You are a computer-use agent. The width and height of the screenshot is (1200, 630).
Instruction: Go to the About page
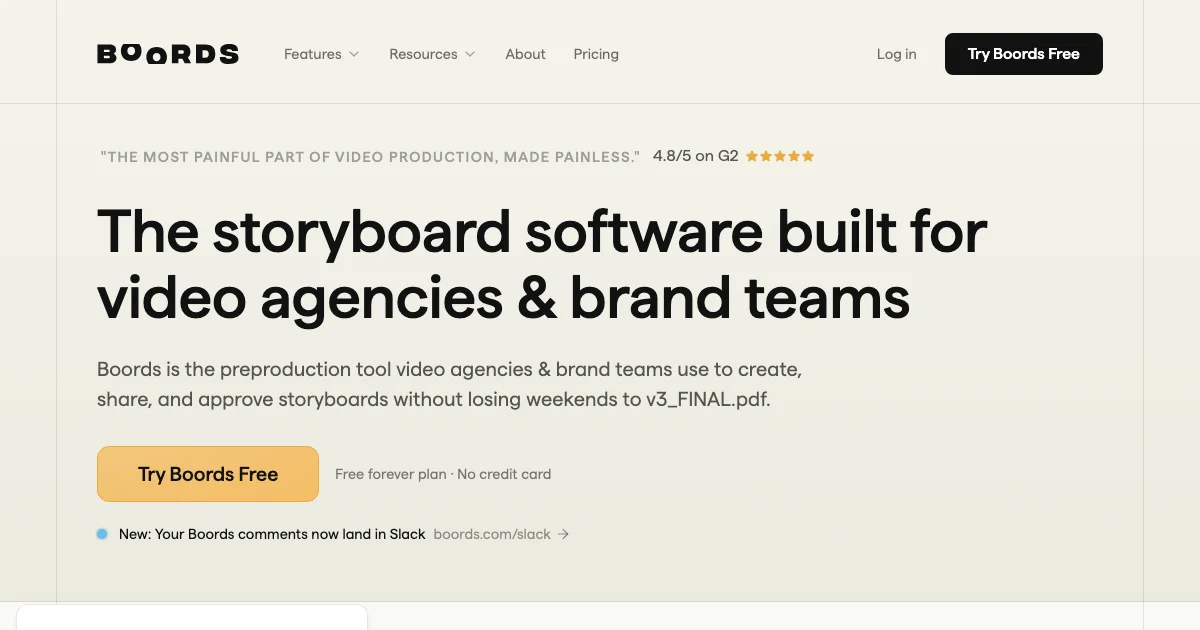(525, 54)
